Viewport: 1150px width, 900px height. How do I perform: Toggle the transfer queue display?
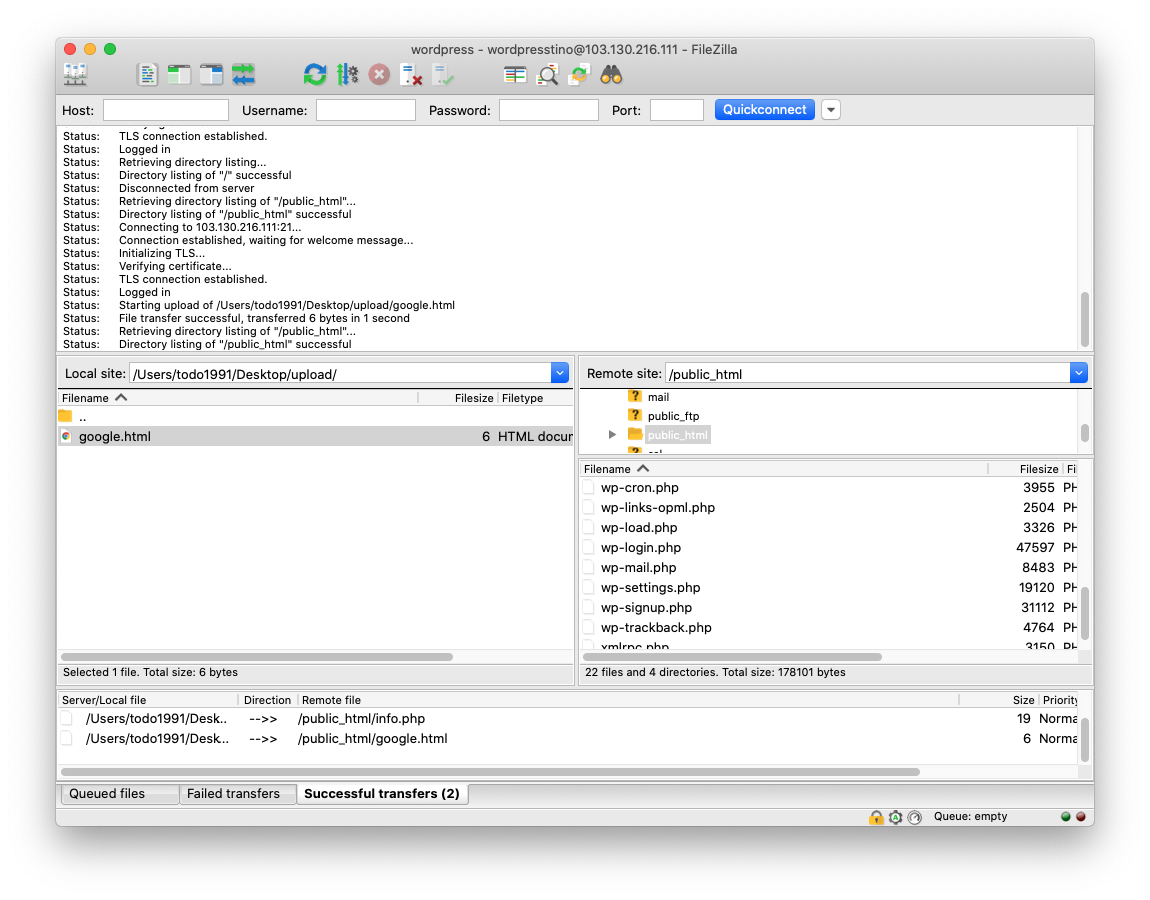(x=243, y=75)
